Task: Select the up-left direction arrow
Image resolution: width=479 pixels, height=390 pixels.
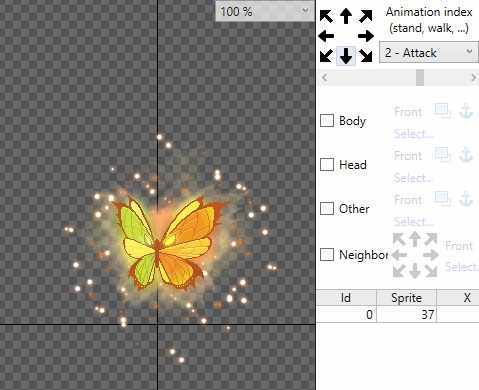Action: tap(326, 16)
